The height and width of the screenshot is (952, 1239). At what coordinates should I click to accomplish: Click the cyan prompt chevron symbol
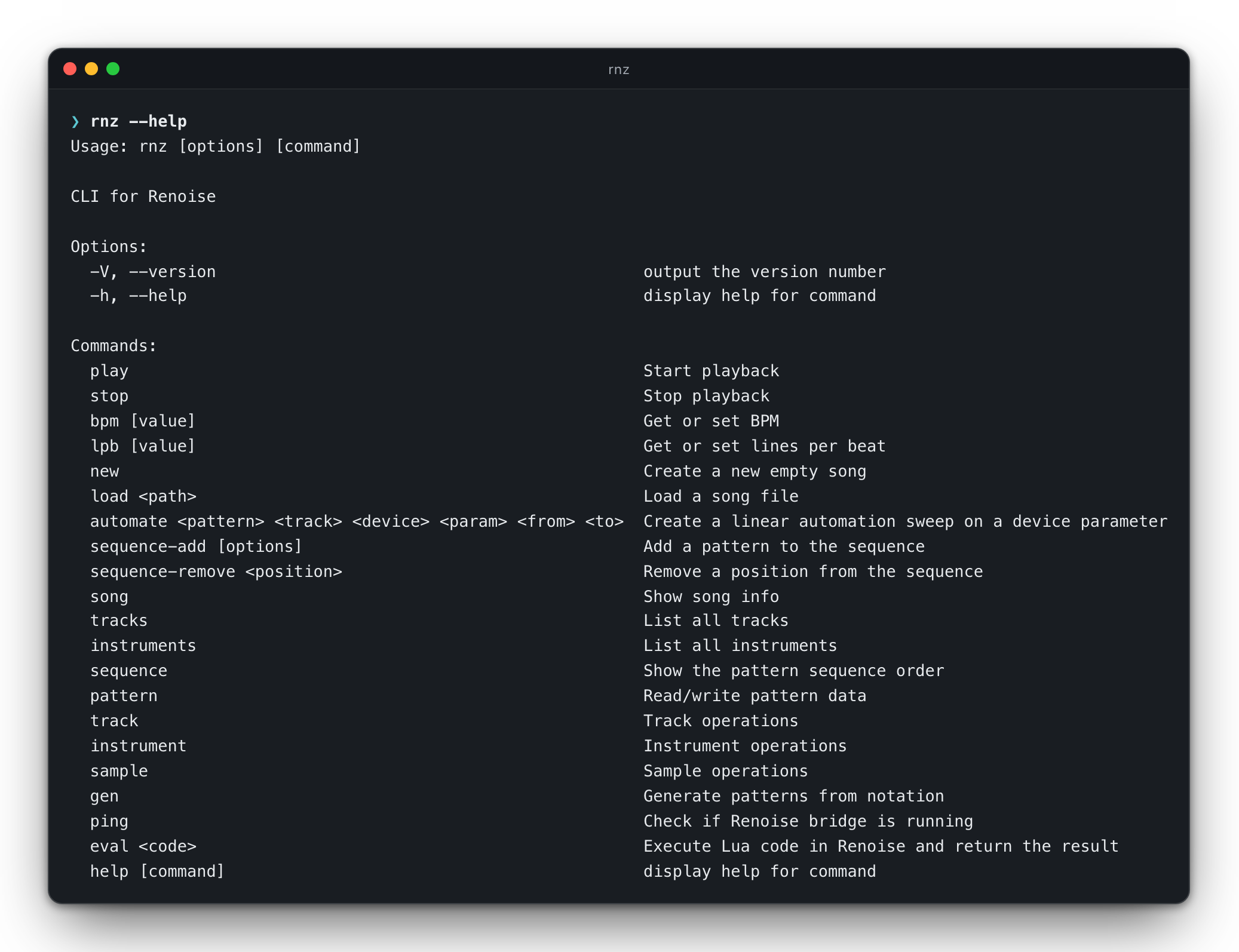pos(75,122)
